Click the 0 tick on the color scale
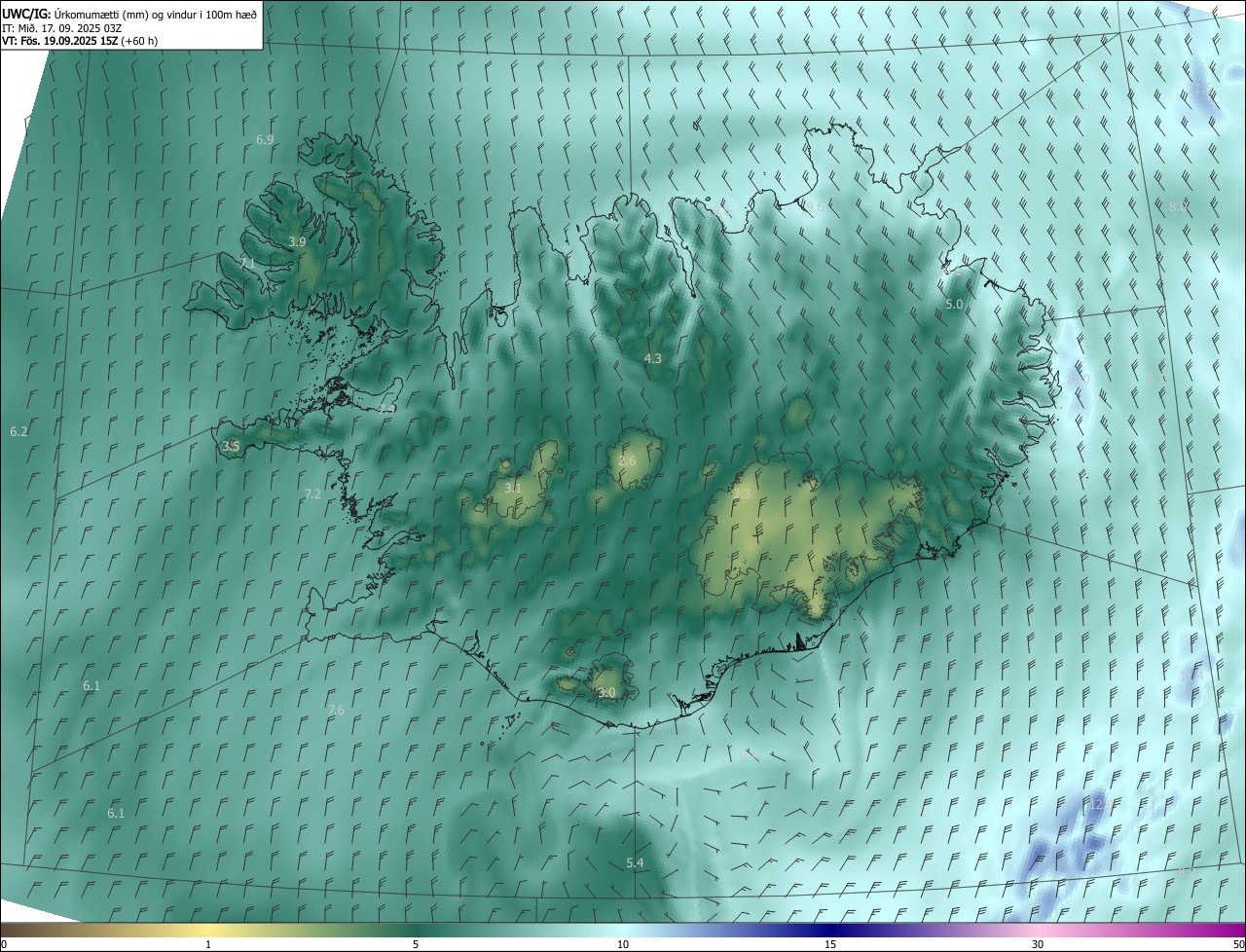 click(x=4, y=945)
